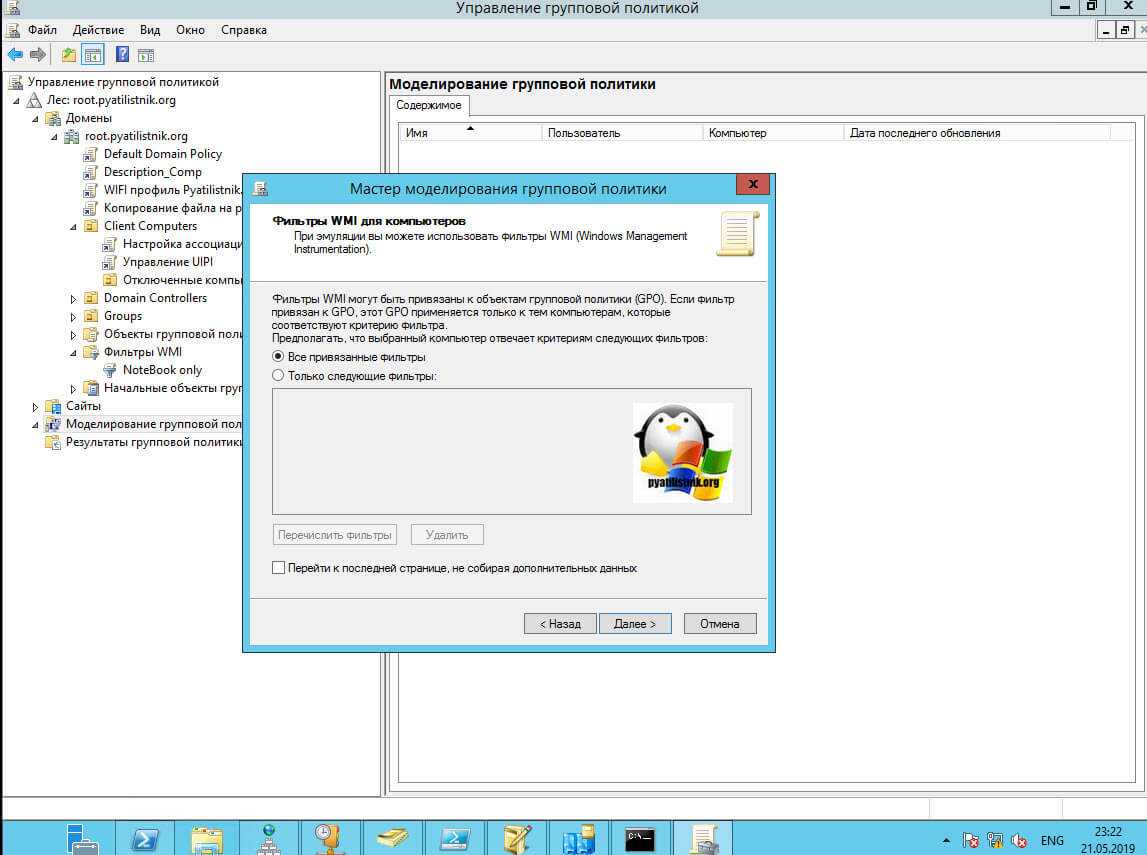Open the first PowerShell taskbar icon
1147x855 pixels.
click(x=144, y=838)
